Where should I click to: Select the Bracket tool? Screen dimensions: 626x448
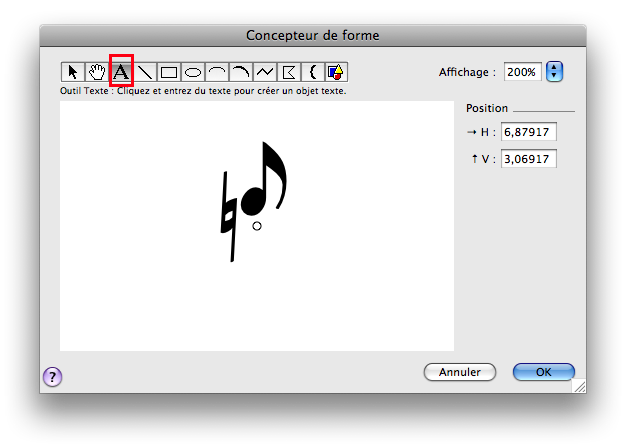[313, 72]
